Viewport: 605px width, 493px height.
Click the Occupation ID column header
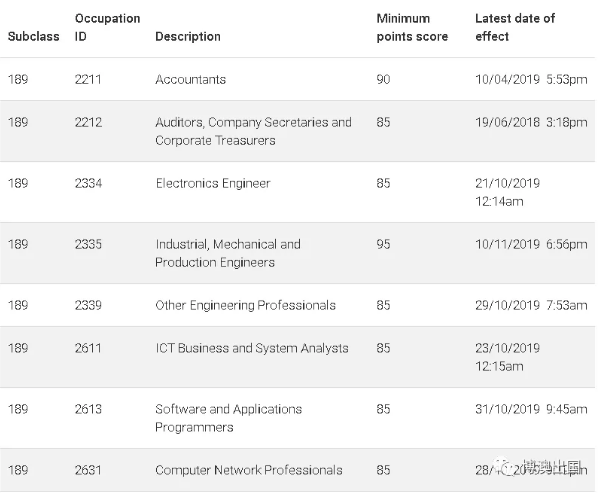click(x=107, y=27)
